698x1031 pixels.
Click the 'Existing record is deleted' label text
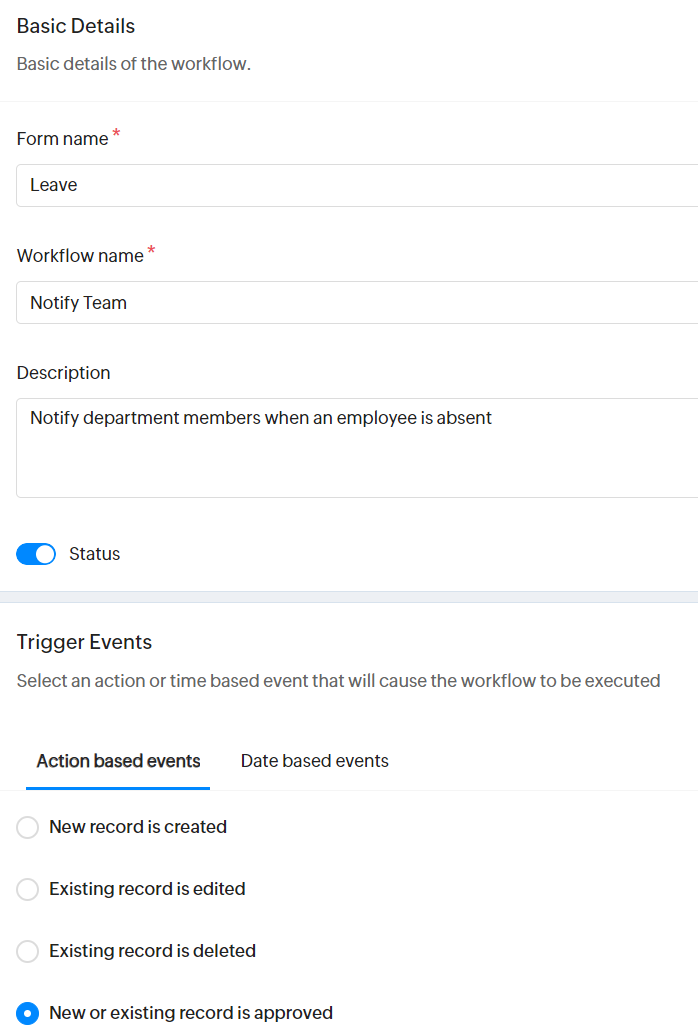point(152,951)
